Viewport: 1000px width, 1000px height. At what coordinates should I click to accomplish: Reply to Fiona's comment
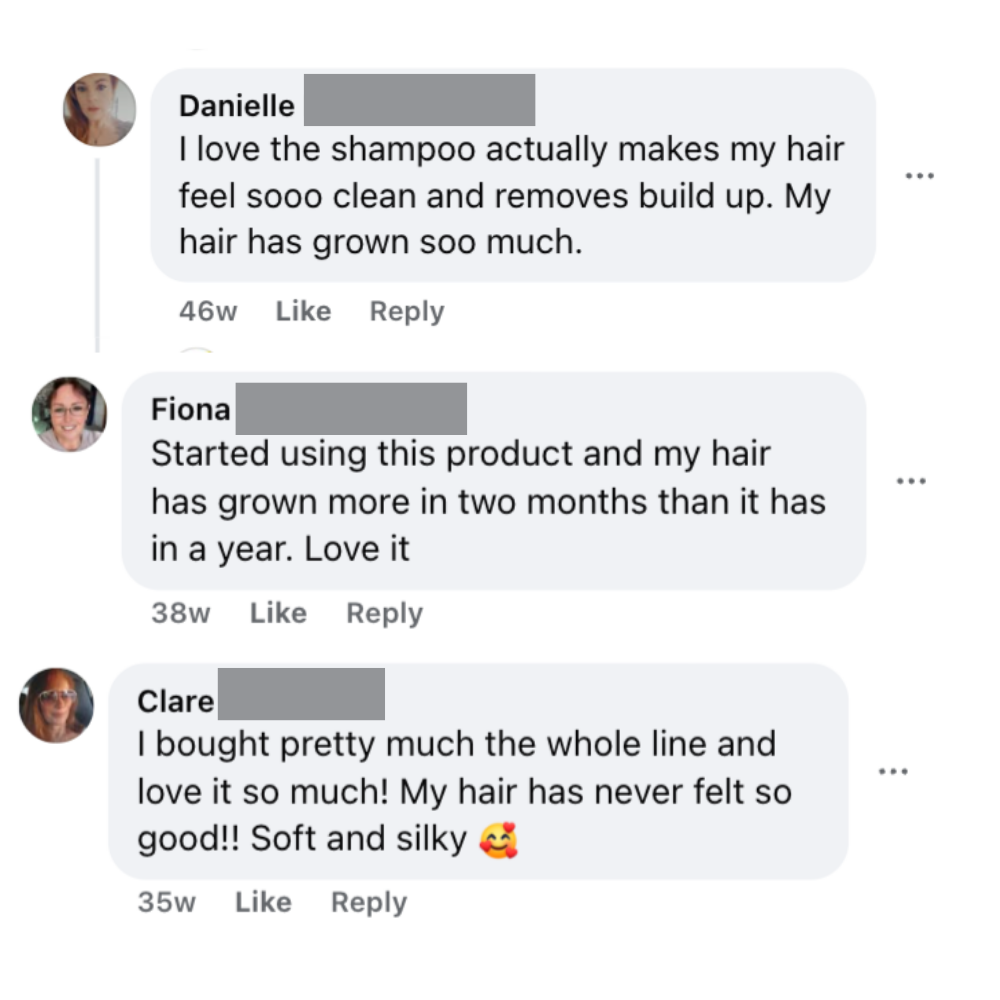click(384, 613)
